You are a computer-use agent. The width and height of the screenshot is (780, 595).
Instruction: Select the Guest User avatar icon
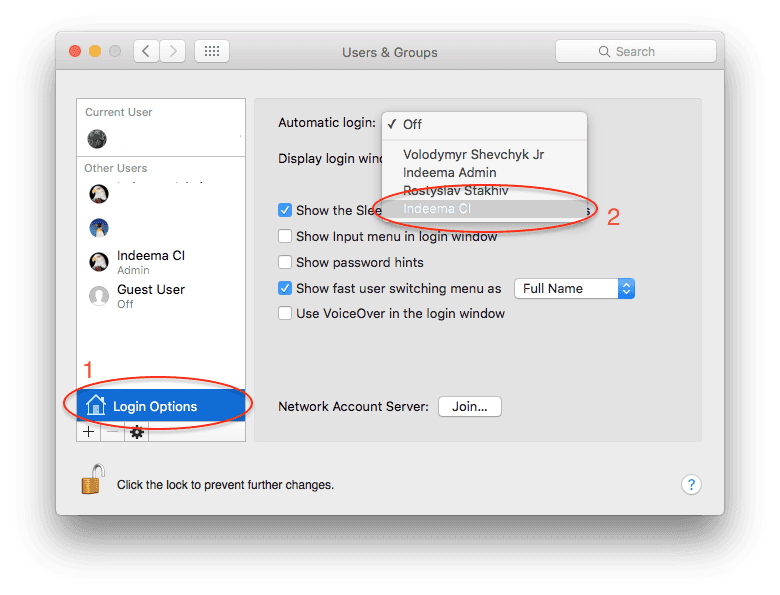[x=99, y=296]
